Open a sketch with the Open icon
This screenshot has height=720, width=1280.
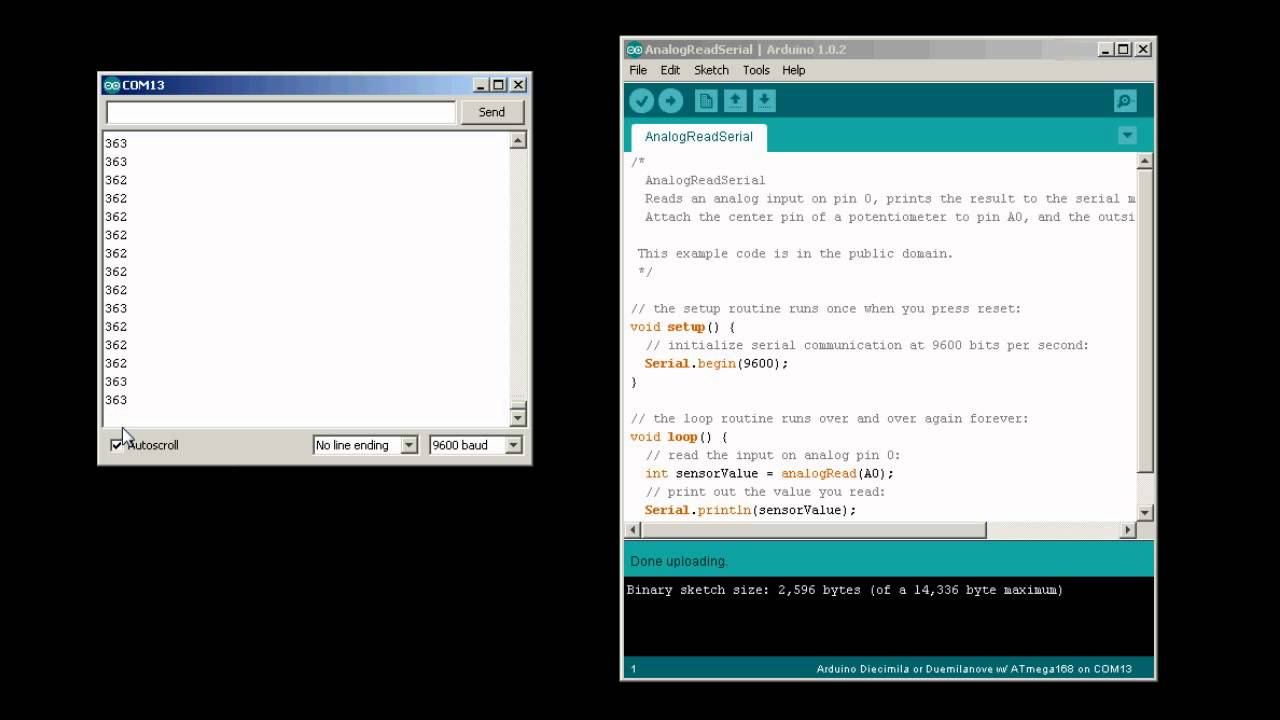click(x=735, y=101)
